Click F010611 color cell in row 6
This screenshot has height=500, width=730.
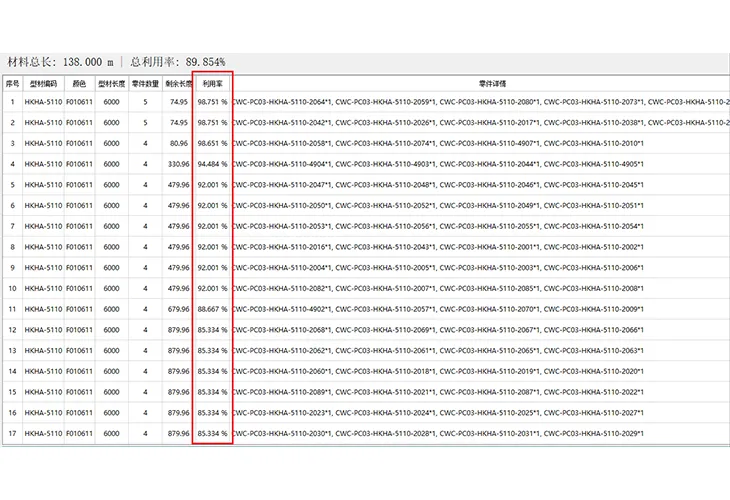[80, 205]
